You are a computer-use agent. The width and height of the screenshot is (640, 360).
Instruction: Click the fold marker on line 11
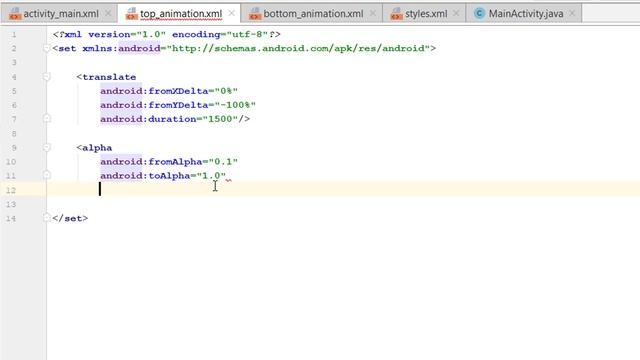pos(47,175)
